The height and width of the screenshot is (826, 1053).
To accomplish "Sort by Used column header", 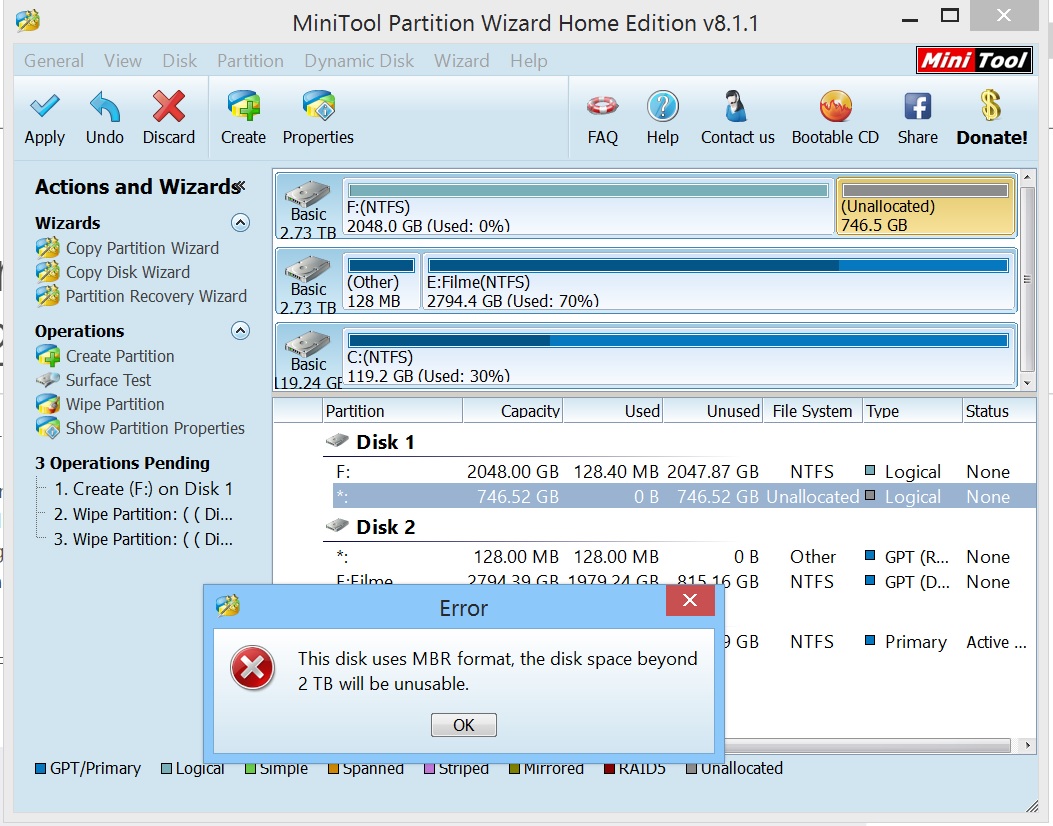I will 612,411.
